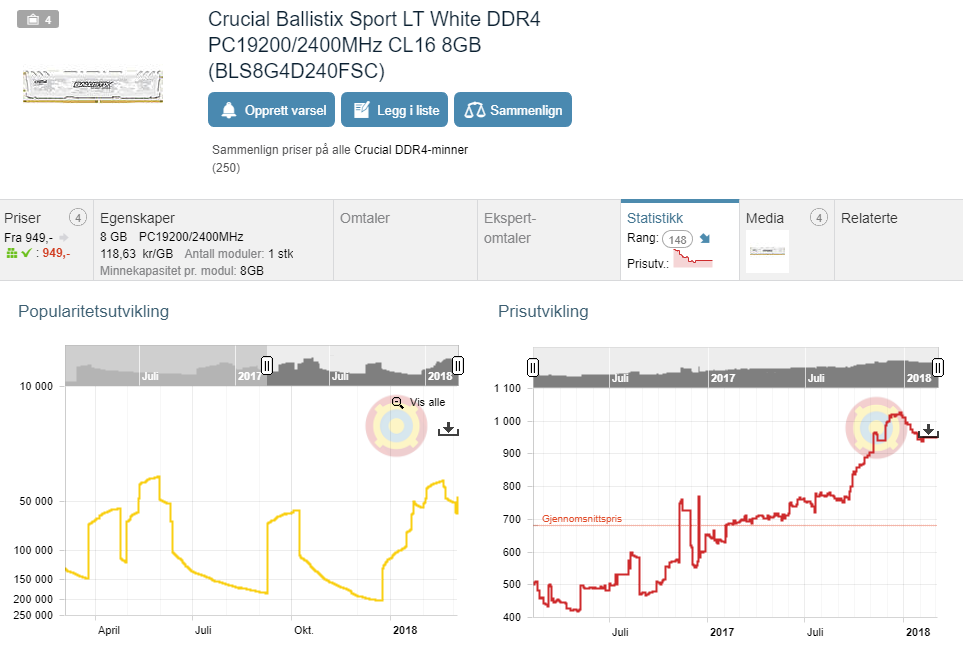Grab left range handle of popularity chart
Image resolution: width=963 pixels, height=646 pixels.
point(267,365)
